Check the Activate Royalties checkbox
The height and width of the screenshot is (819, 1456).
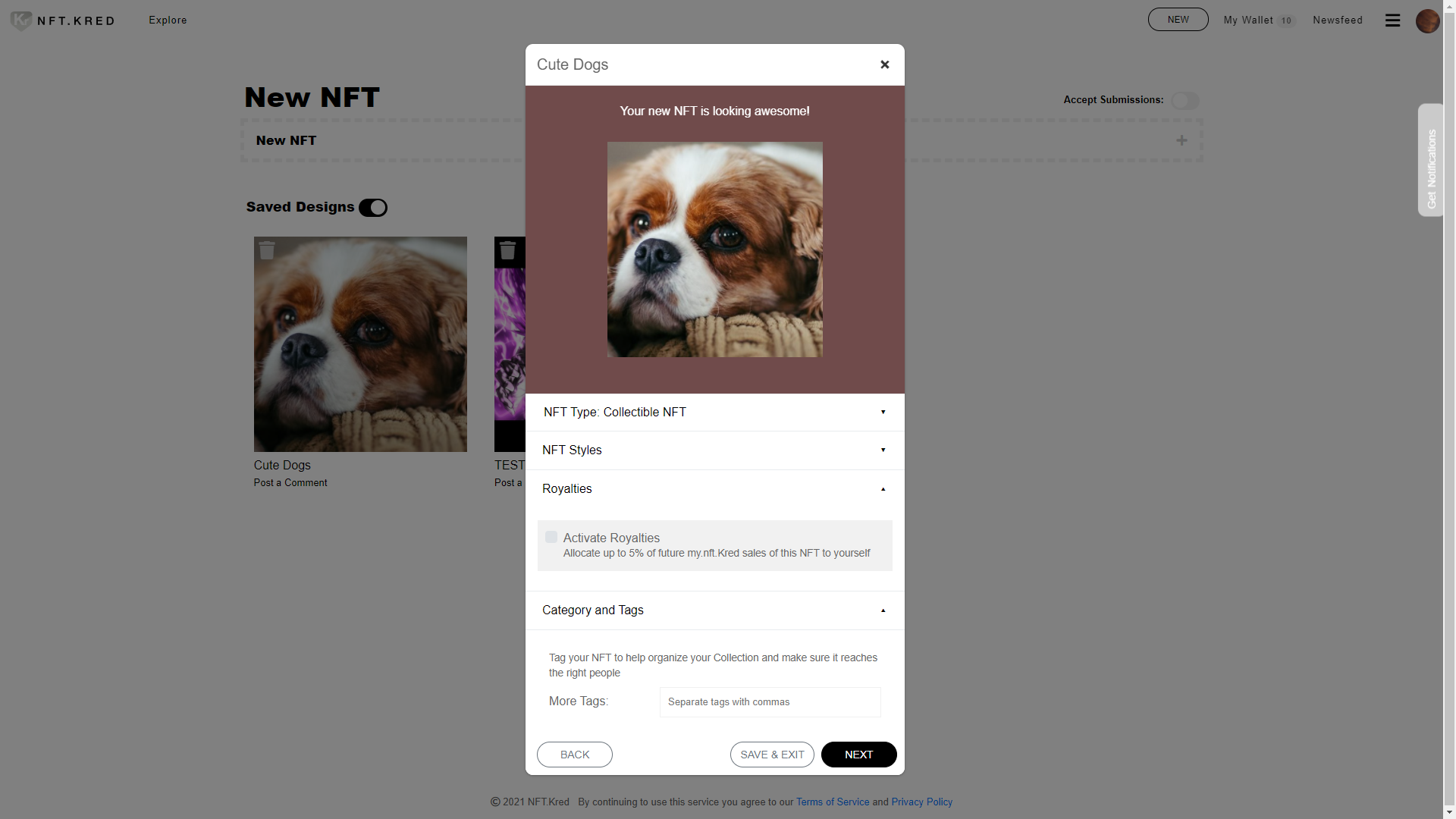[551, 537]
